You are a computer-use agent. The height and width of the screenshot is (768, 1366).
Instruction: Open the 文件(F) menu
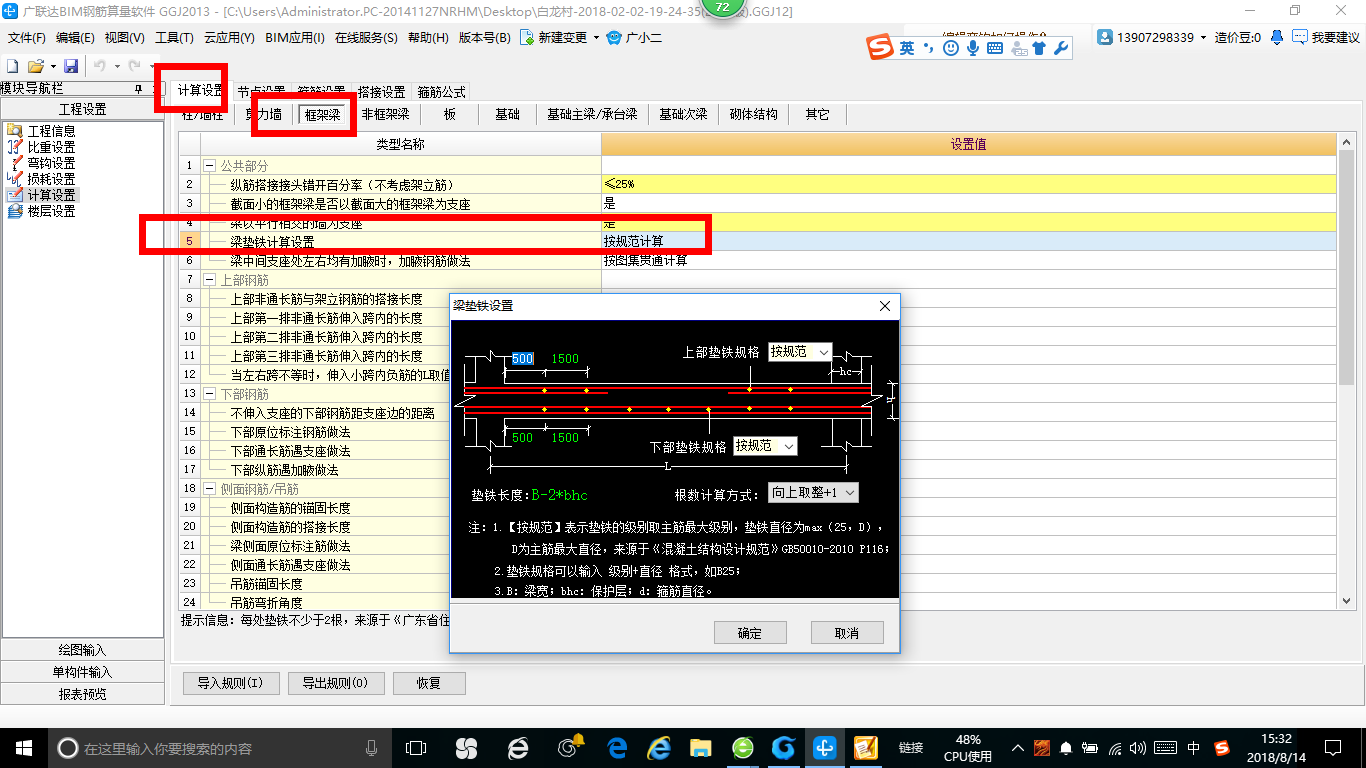tap(27, 38)
